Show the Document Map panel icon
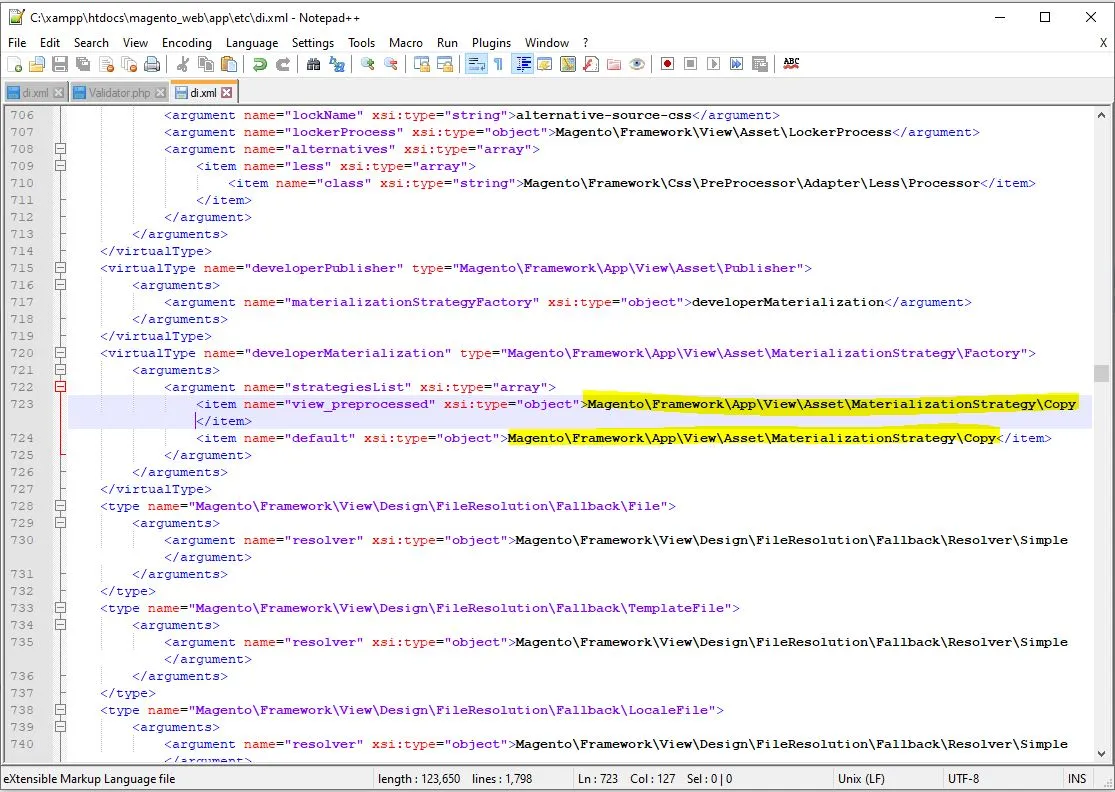 pyautogui.click(x=567, y=65)
